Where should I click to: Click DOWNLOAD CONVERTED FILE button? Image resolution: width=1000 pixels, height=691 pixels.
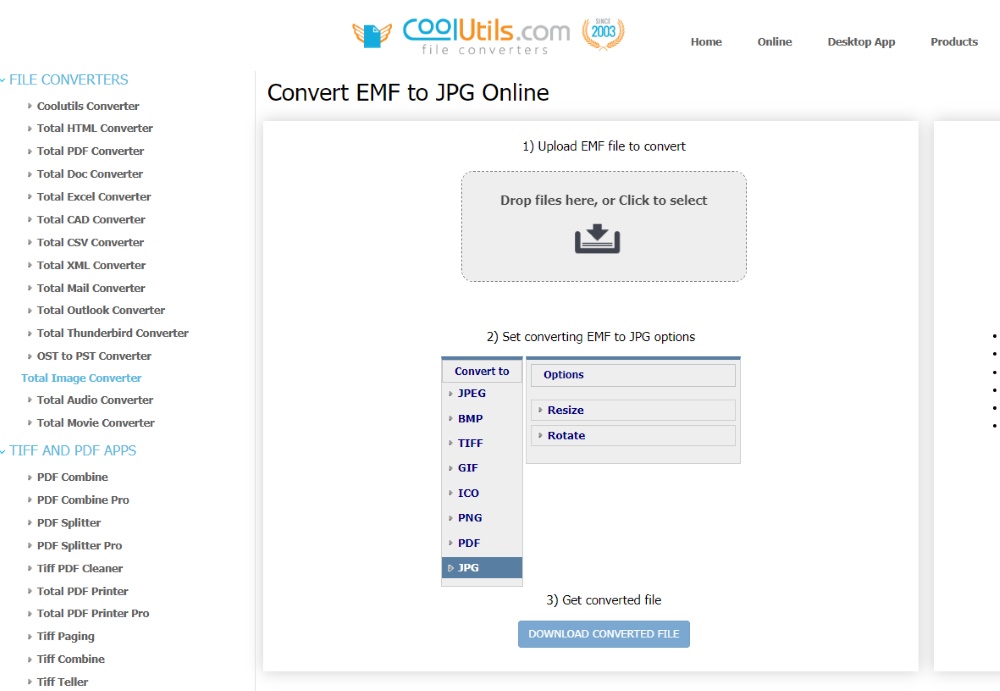[603, 634]
